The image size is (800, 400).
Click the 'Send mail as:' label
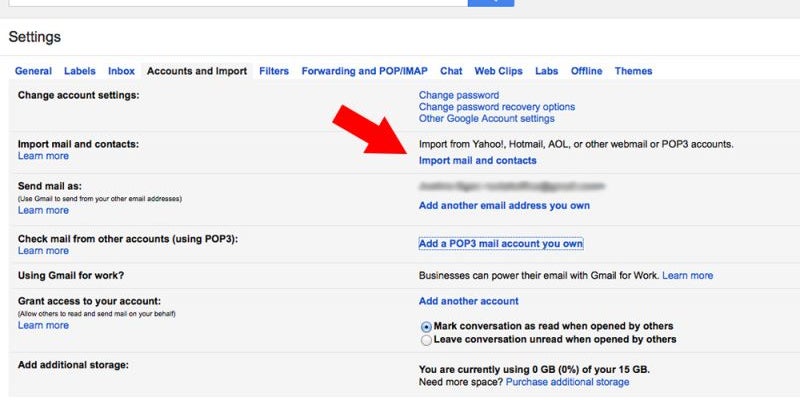[49, 186]
